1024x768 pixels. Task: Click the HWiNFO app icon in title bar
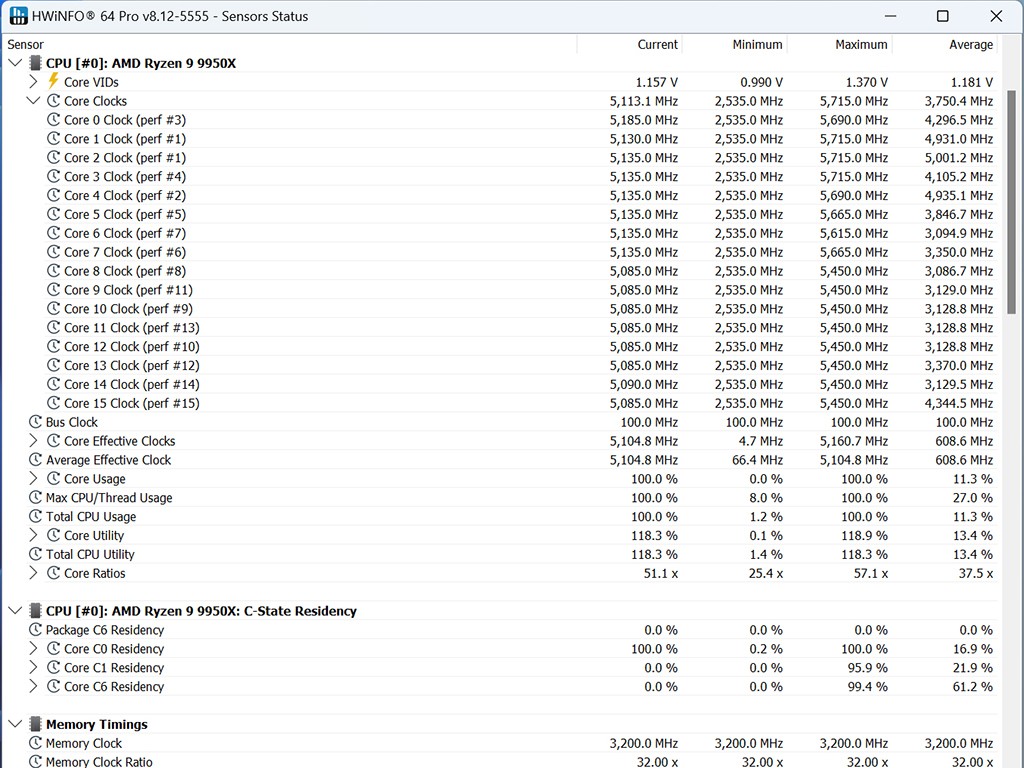[18, 16]
